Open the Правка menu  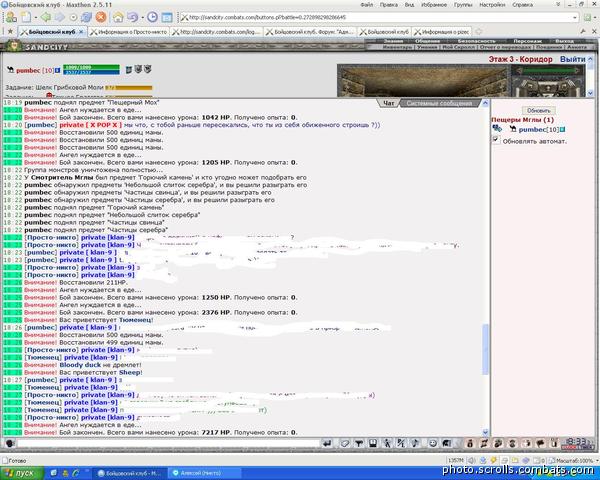tap(388, 5)
